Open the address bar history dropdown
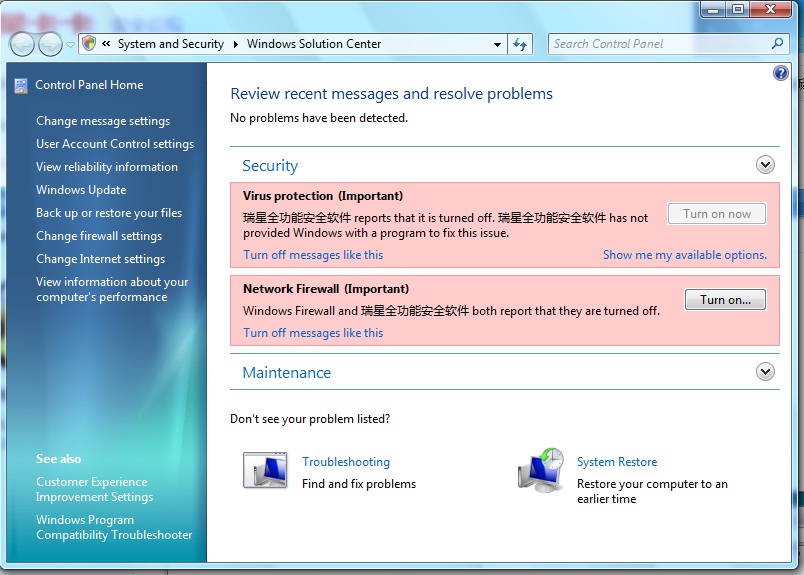This screenshot has height=575, width=804. tap(497, 45)
